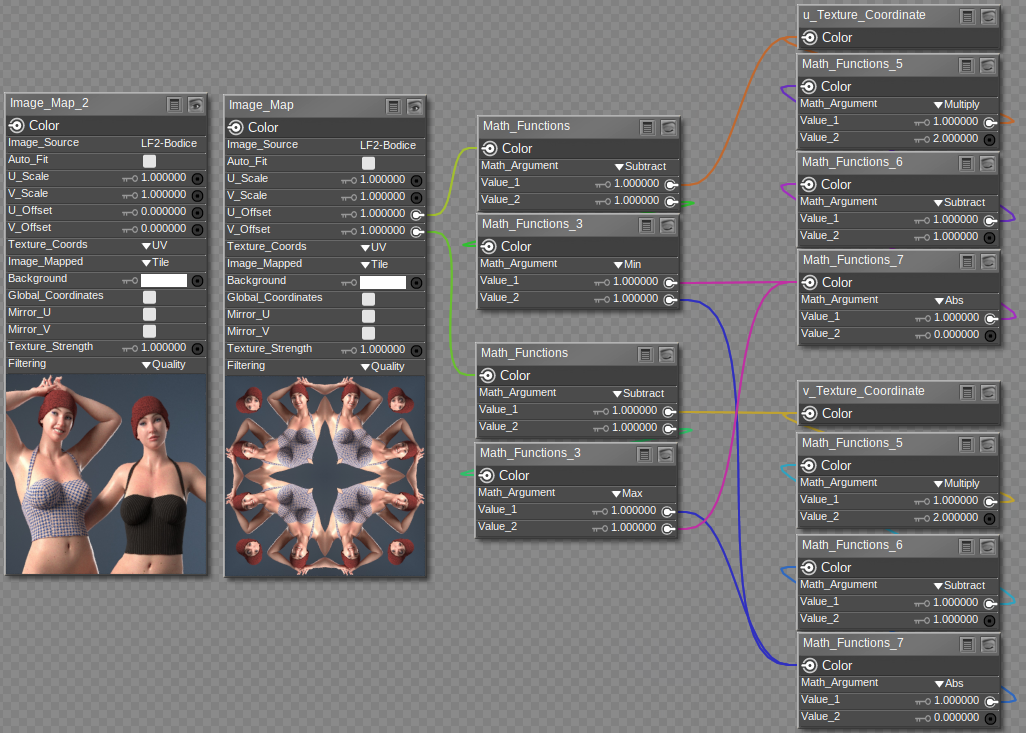
Task: Edit Value_2 field on the Max math node
Action: (x=633, y=528)
